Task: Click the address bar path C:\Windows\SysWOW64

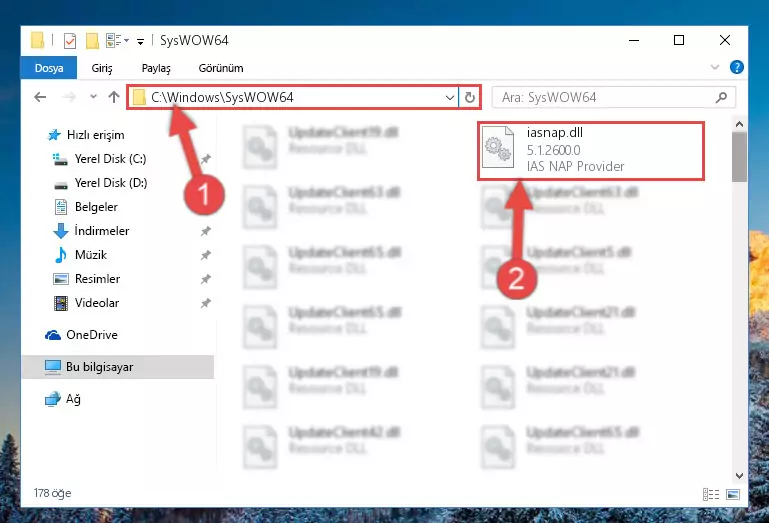Action: coord(222,97)
